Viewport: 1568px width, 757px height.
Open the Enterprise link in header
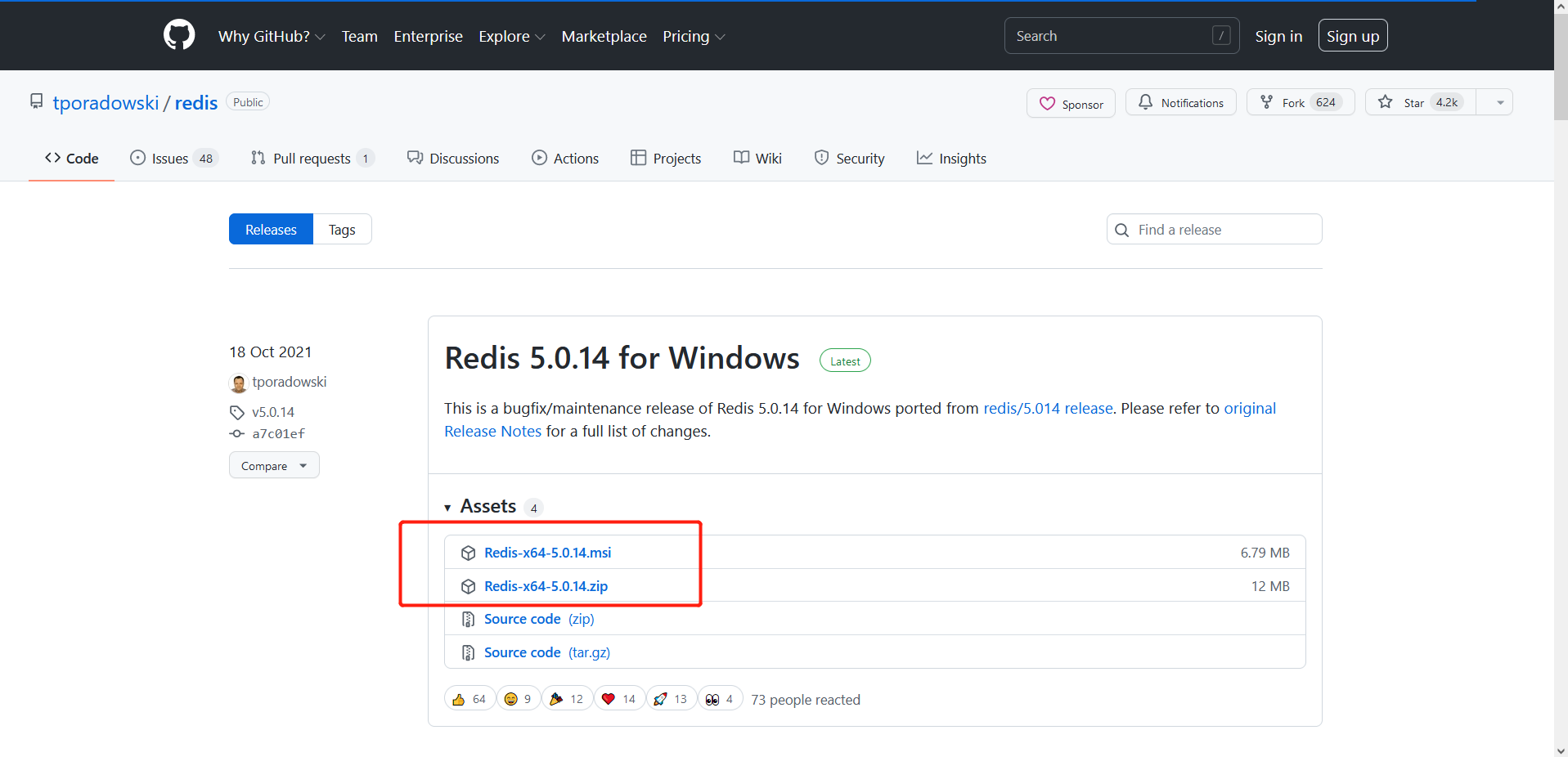(429, 36)
